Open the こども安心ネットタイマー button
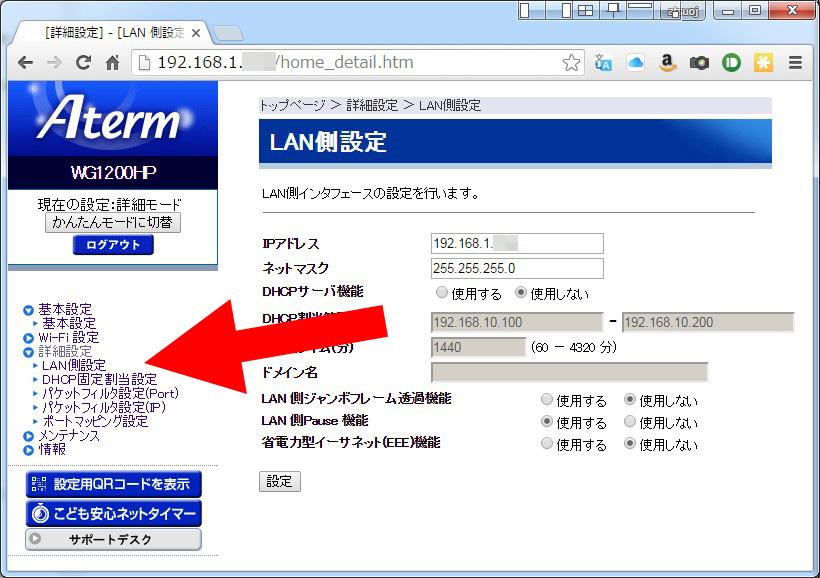This screenshot has width=820, height=578. (113, 514)
